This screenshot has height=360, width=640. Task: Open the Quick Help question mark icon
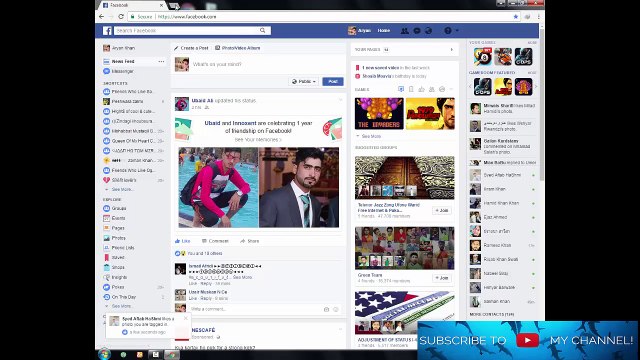coord(448,31)
